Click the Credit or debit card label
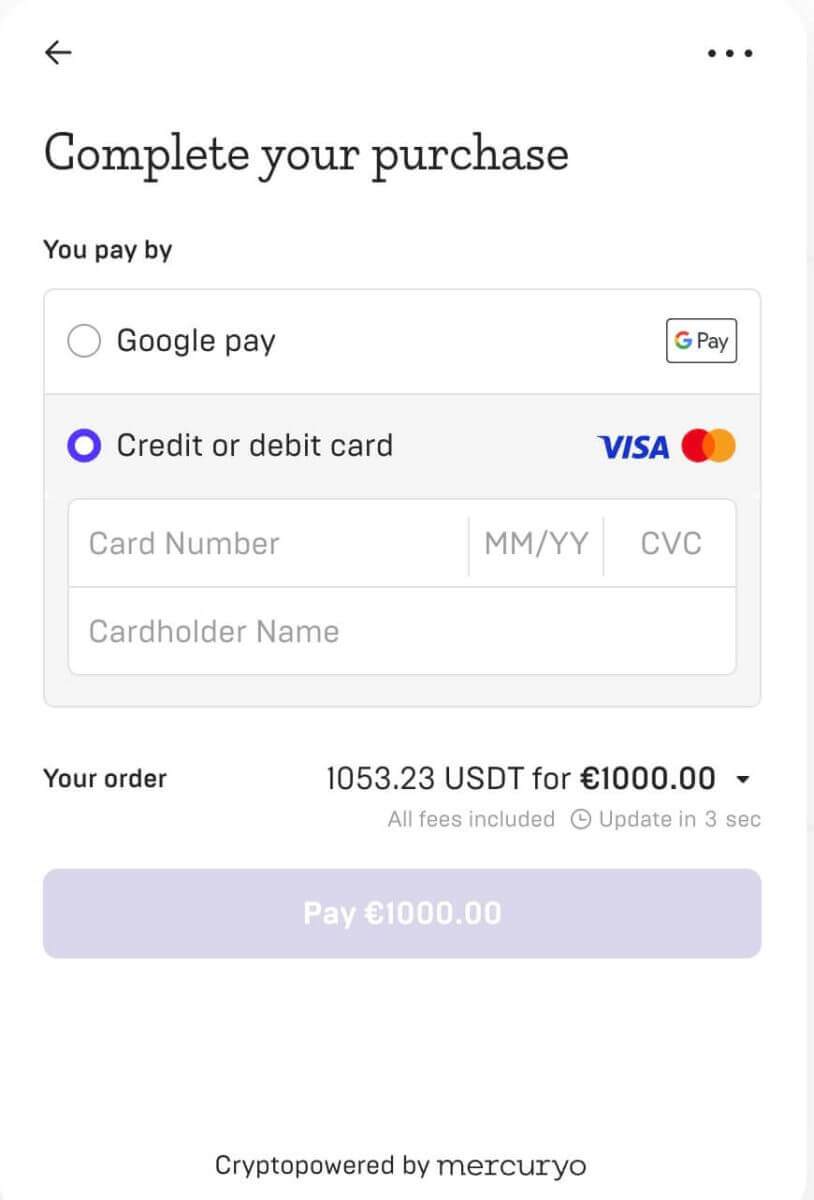The width and height of the screenshot is (814, 1200). click(x=255, y=445)
